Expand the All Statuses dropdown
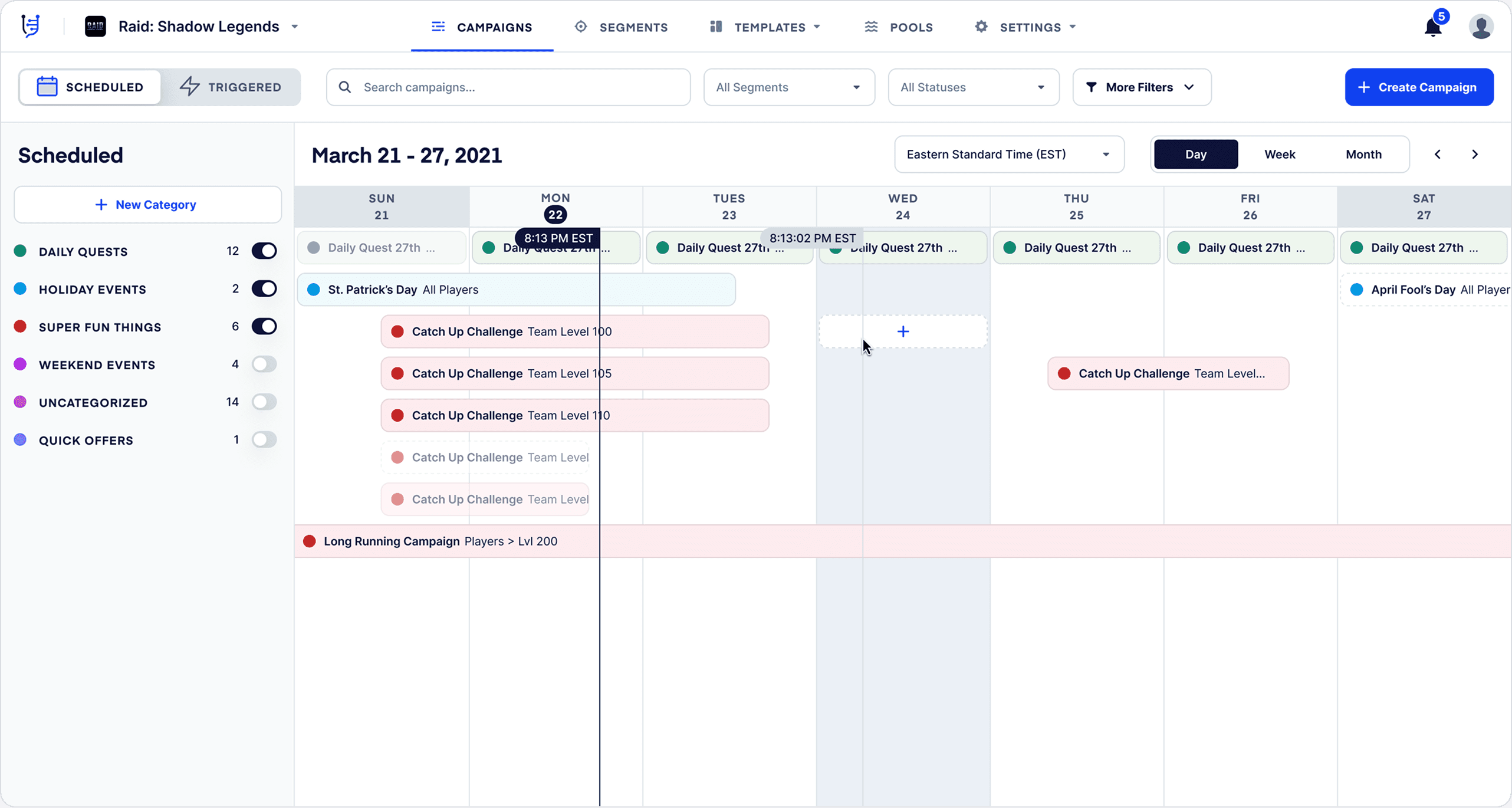 973,87
